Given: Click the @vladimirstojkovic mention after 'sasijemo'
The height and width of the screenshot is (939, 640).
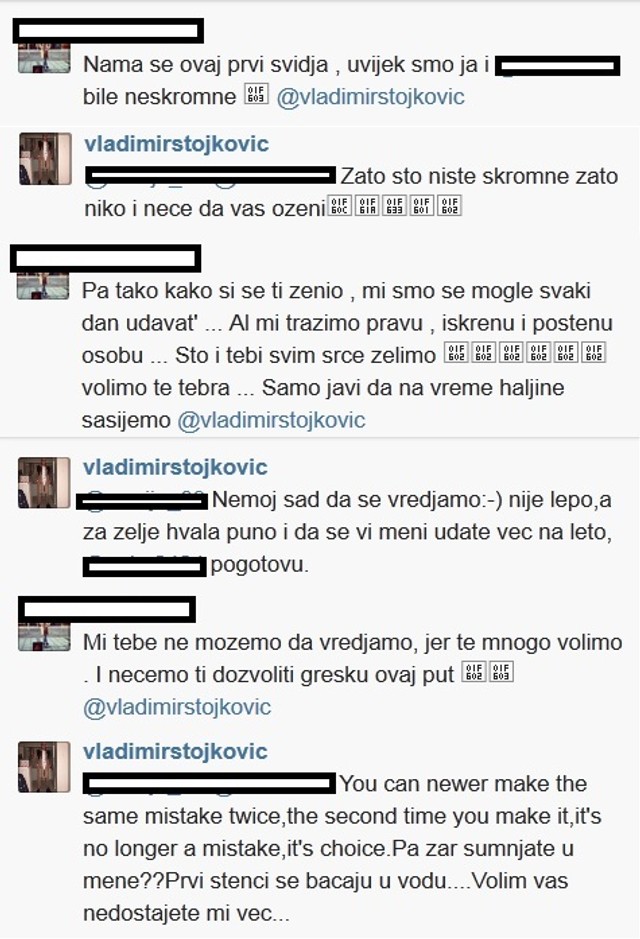Looking at the screenshot, I should [271, 420].
